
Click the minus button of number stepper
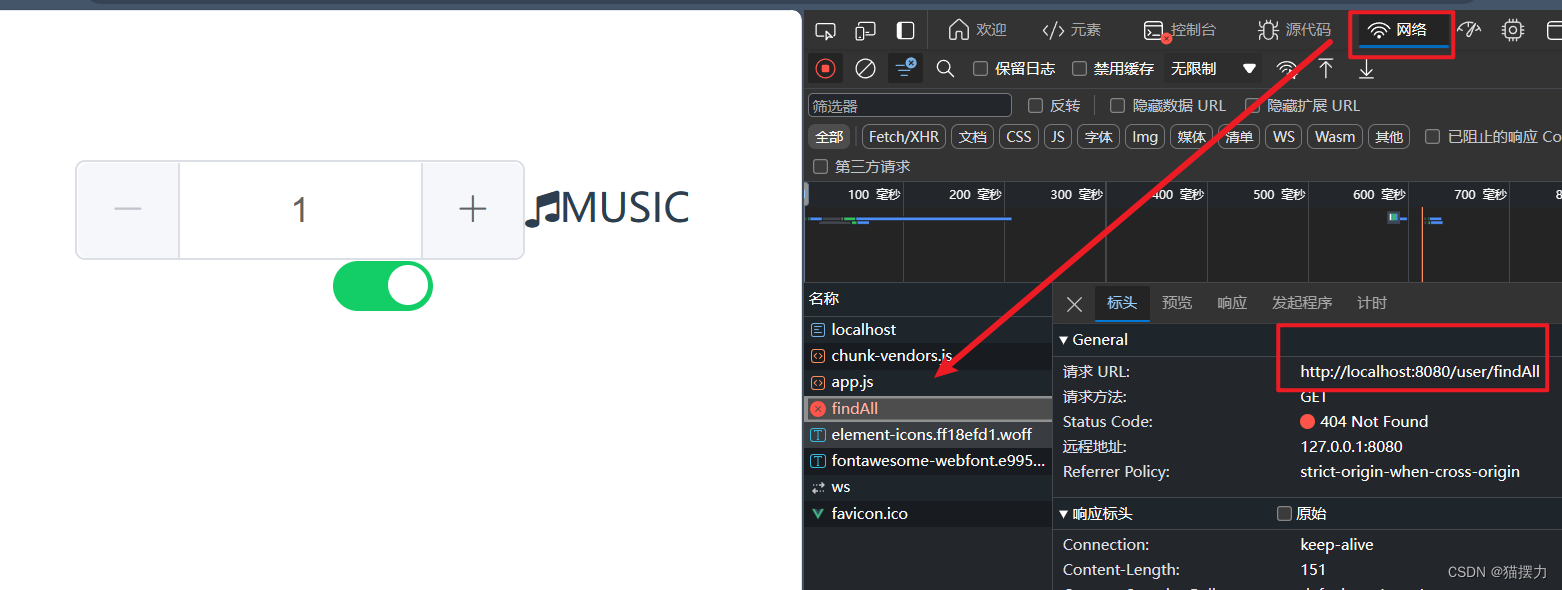[128, 209]
